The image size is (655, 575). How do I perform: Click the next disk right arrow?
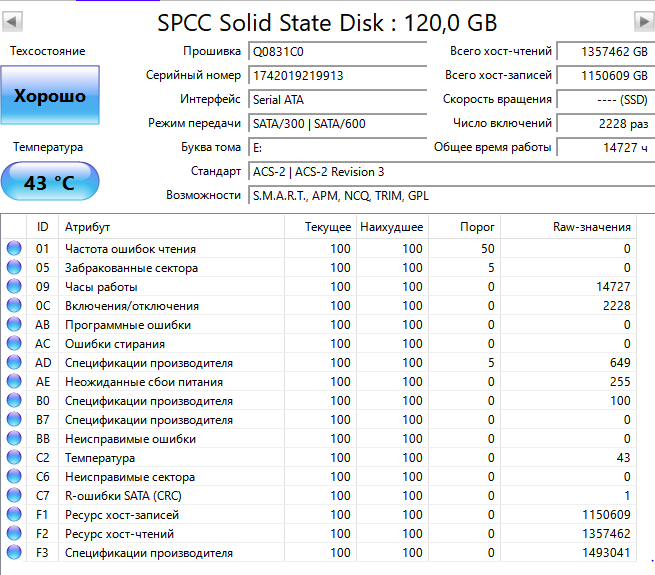(x=643, y=22)
